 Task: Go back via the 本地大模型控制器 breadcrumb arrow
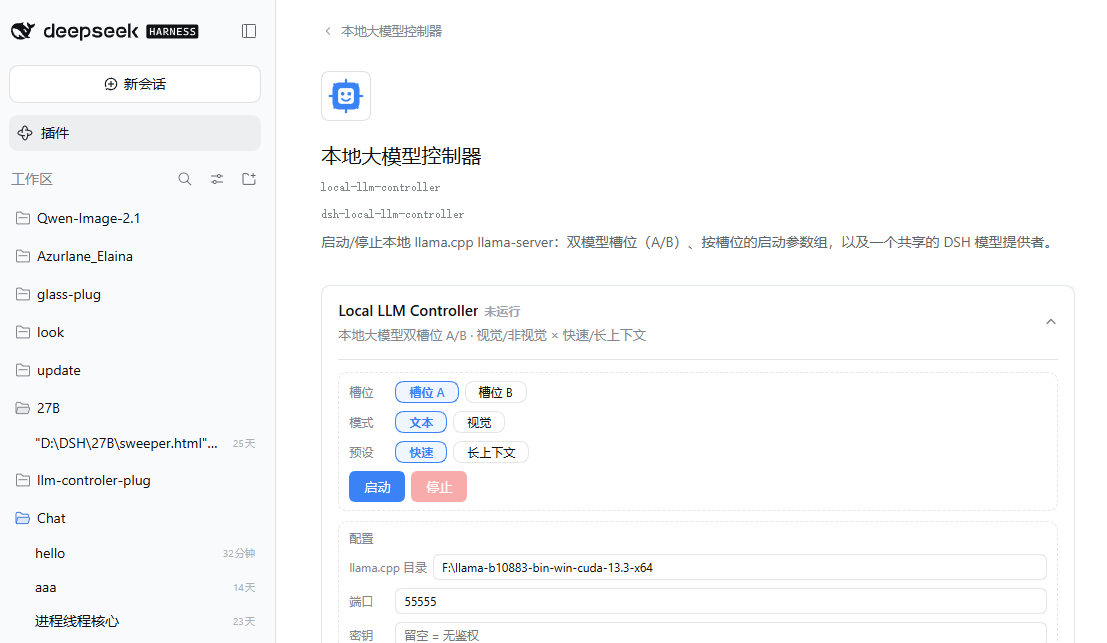click(x=328, y=31)
